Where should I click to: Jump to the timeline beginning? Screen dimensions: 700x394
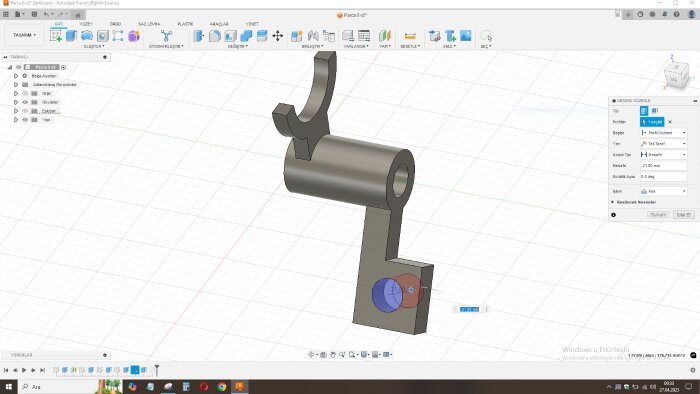[x=6, y=370]
